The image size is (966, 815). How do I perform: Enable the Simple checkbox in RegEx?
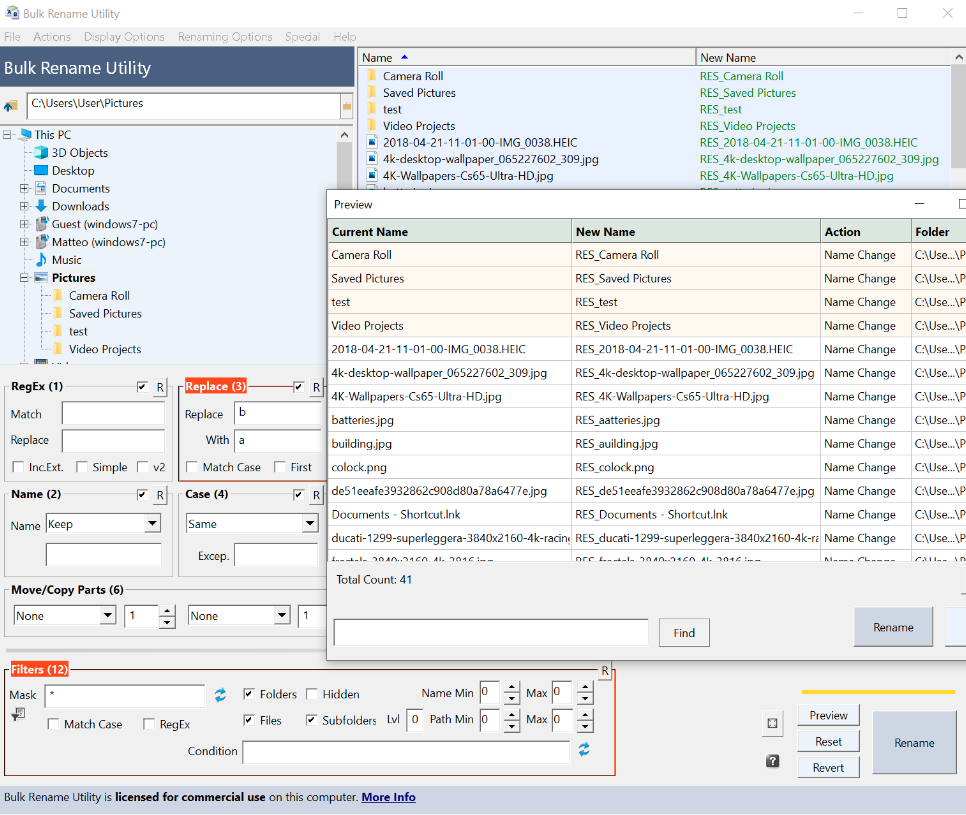pos(82,467)
